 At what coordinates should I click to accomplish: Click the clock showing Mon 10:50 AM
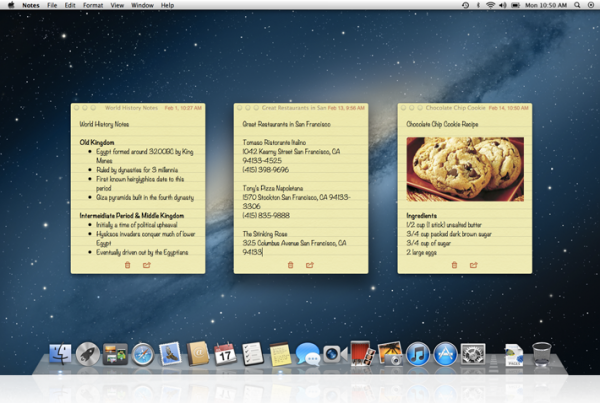coord(546,5)
